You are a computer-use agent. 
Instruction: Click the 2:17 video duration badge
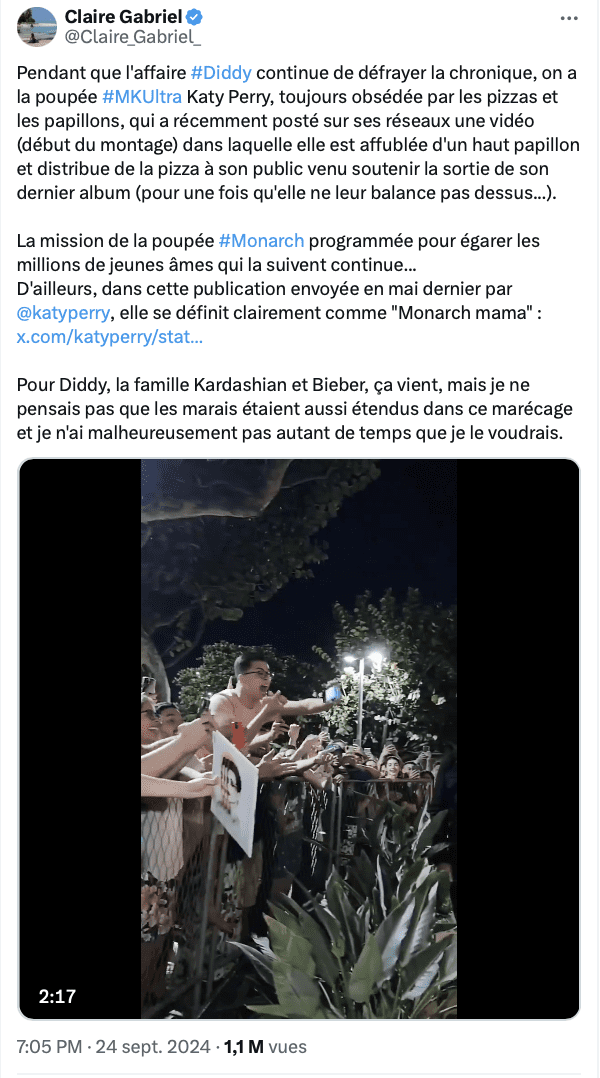(x=57, y=996)
